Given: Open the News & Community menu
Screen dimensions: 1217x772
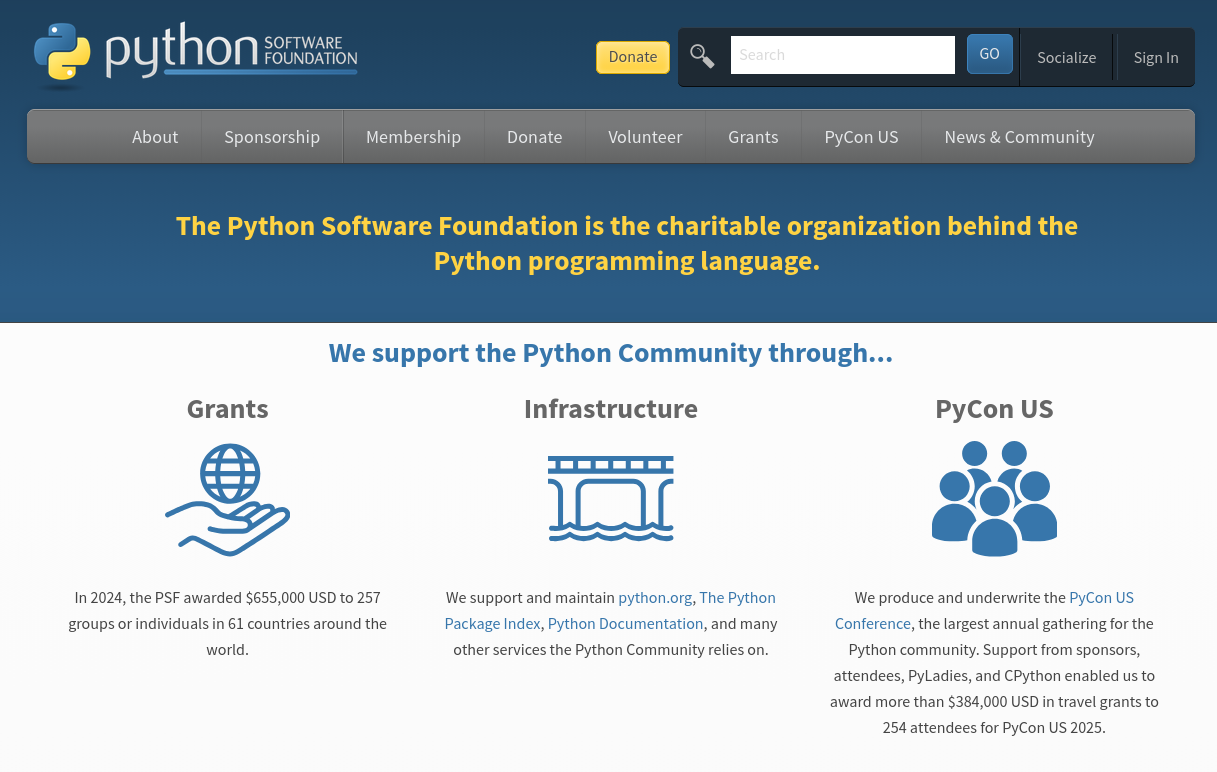Looking at the screenshot, I should point(1019,136).
